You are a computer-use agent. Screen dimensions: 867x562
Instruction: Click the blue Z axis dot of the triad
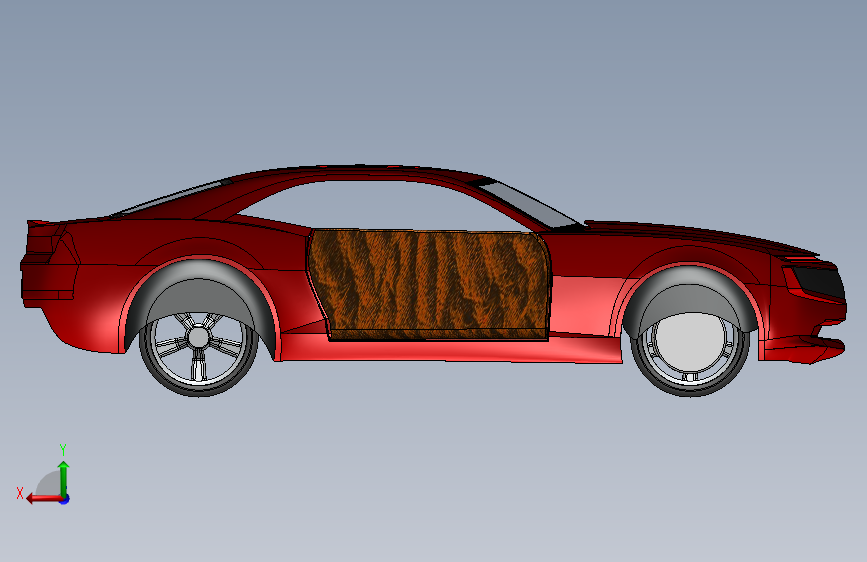[x=65, y=499]
